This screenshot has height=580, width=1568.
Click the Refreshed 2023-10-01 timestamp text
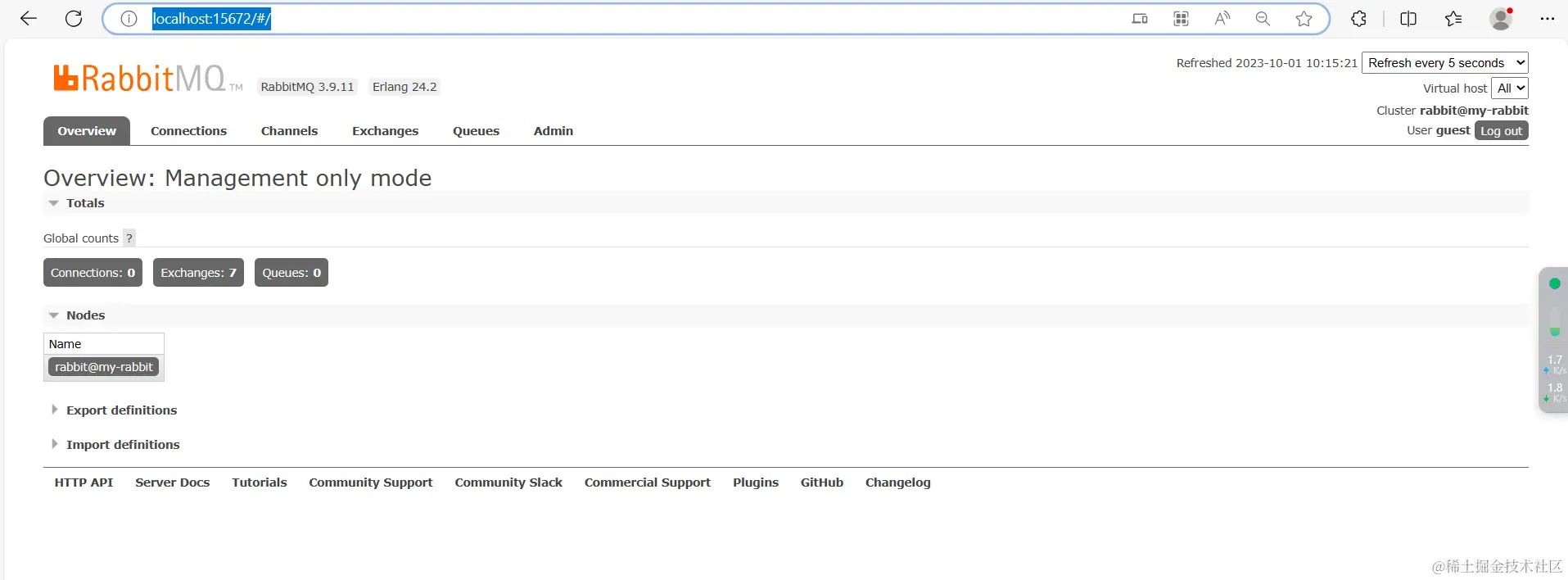point(1267,63)
